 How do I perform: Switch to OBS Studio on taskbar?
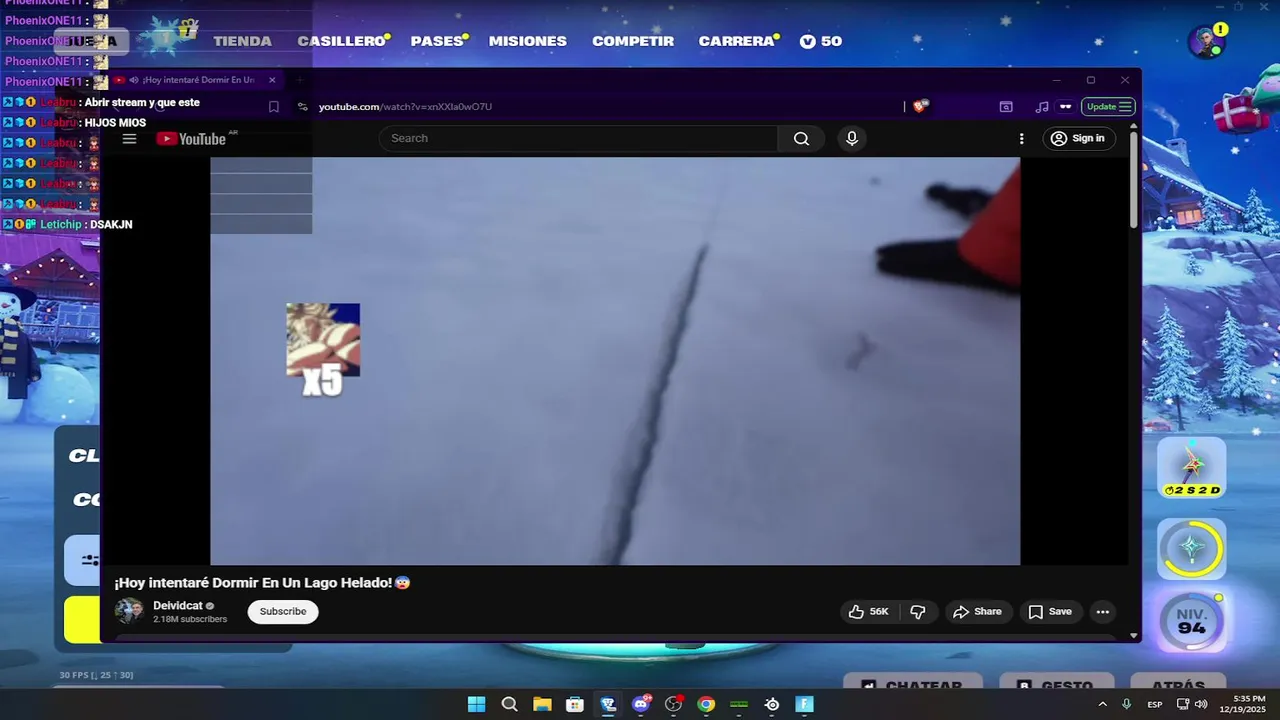tap(674, 704)
